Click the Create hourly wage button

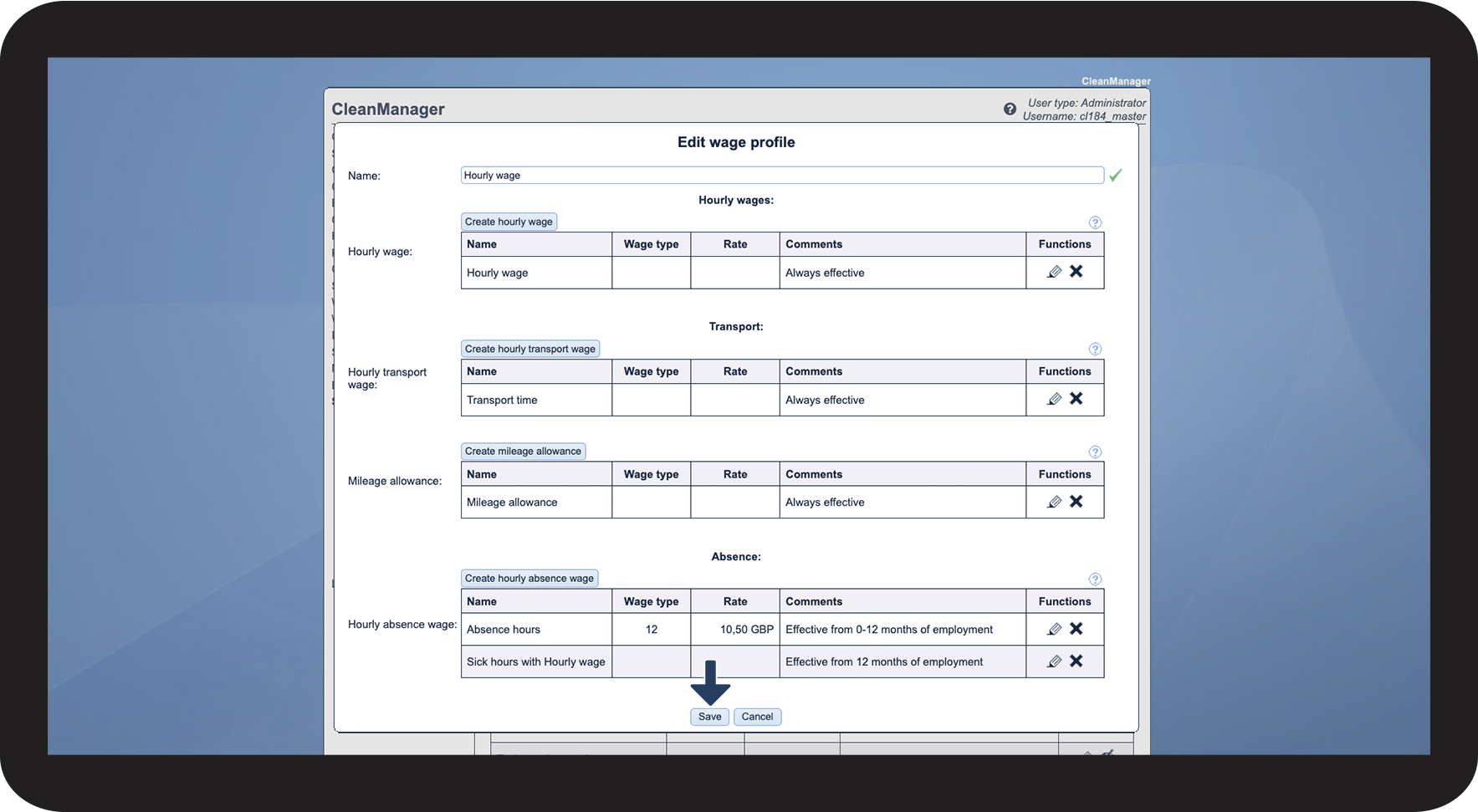[x=509, y=222]
